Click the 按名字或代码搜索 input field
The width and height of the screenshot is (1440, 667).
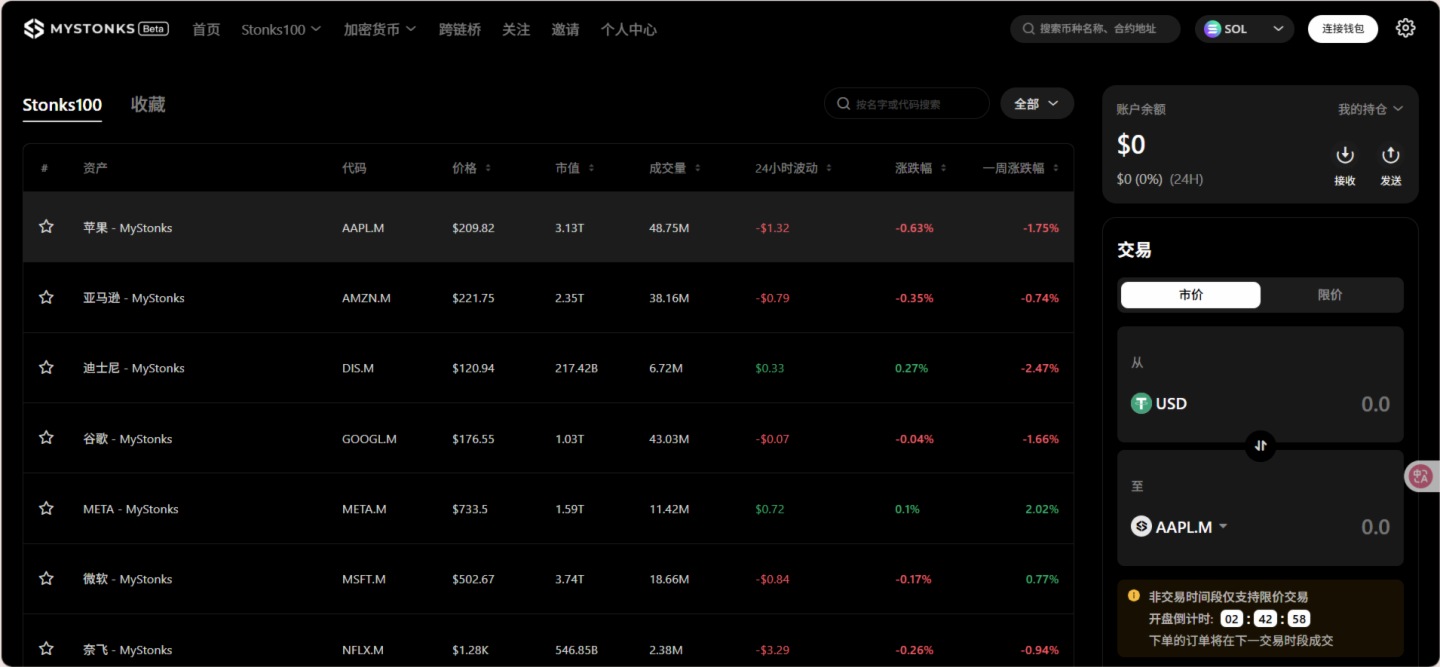(906, 103)
